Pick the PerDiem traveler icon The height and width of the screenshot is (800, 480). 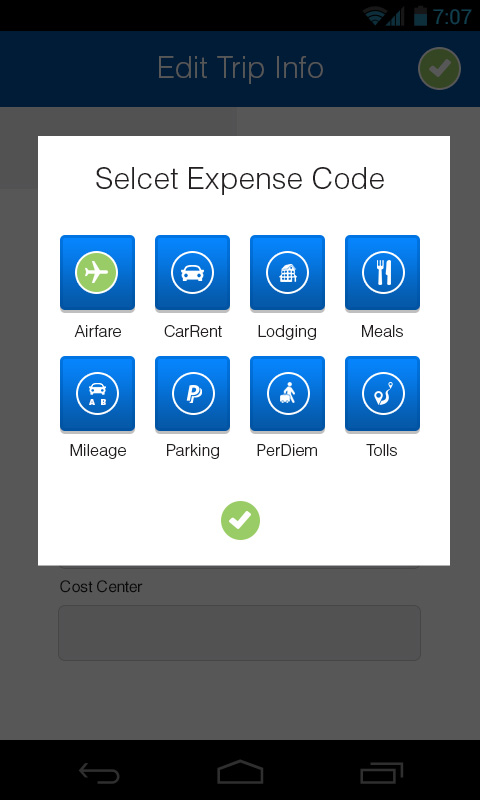click(287, 394)
